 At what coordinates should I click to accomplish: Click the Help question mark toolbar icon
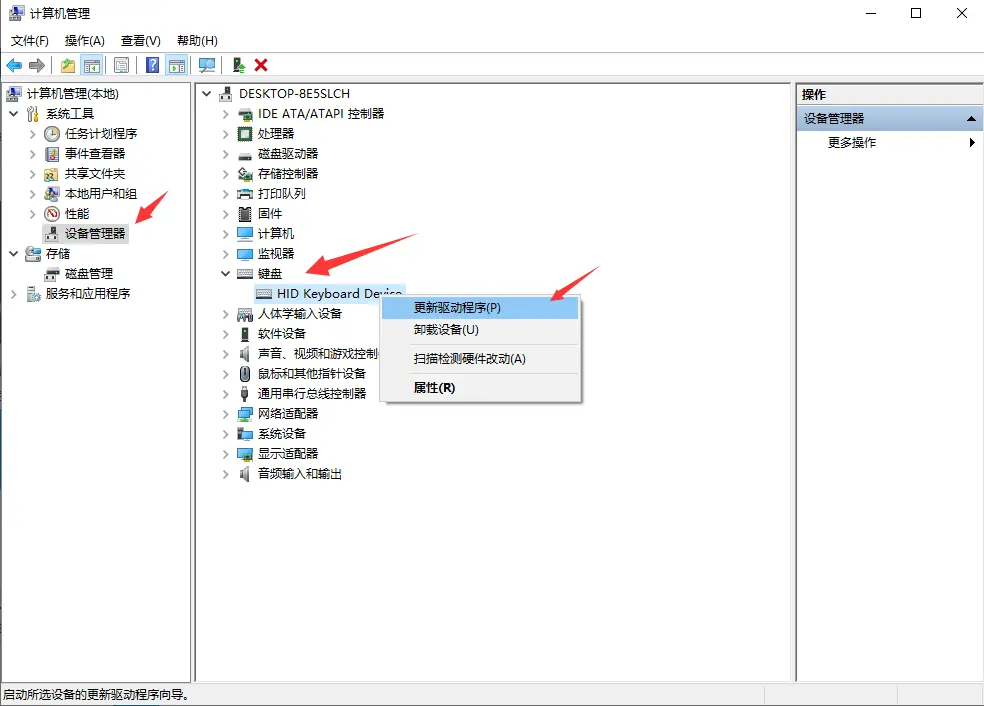[152, 65]
